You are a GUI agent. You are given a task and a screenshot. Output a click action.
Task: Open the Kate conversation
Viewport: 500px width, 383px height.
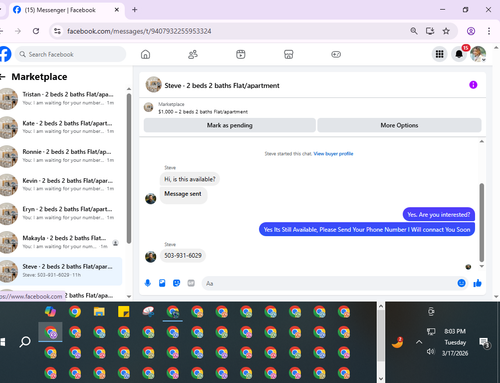point(61,127)
